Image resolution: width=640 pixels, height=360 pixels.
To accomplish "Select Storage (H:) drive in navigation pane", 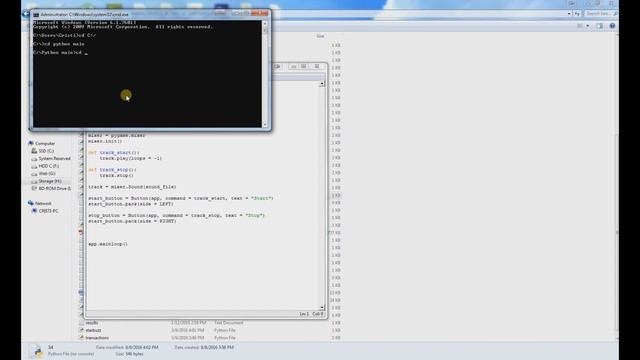I will 50,181.
